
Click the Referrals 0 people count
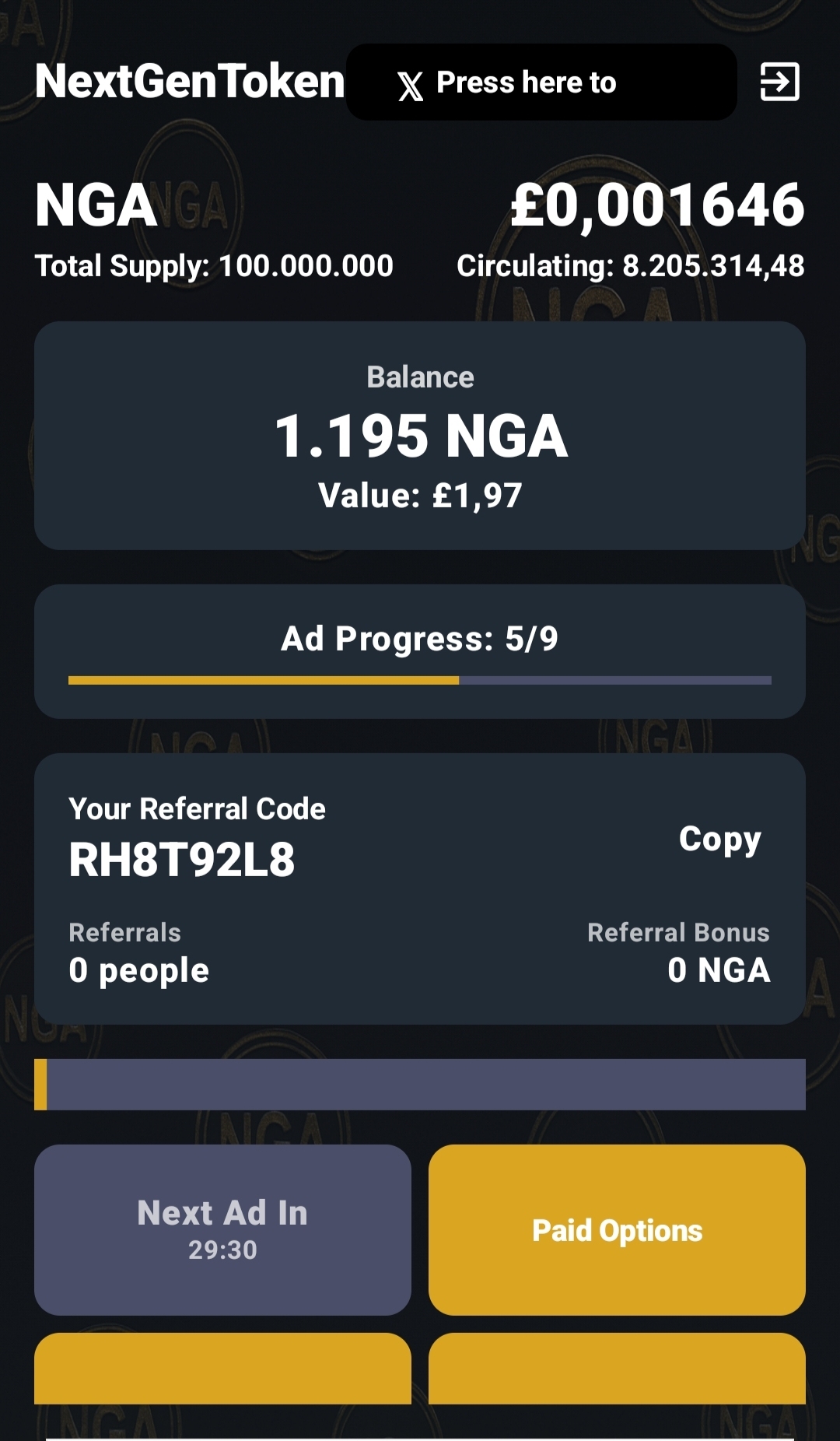139,971
